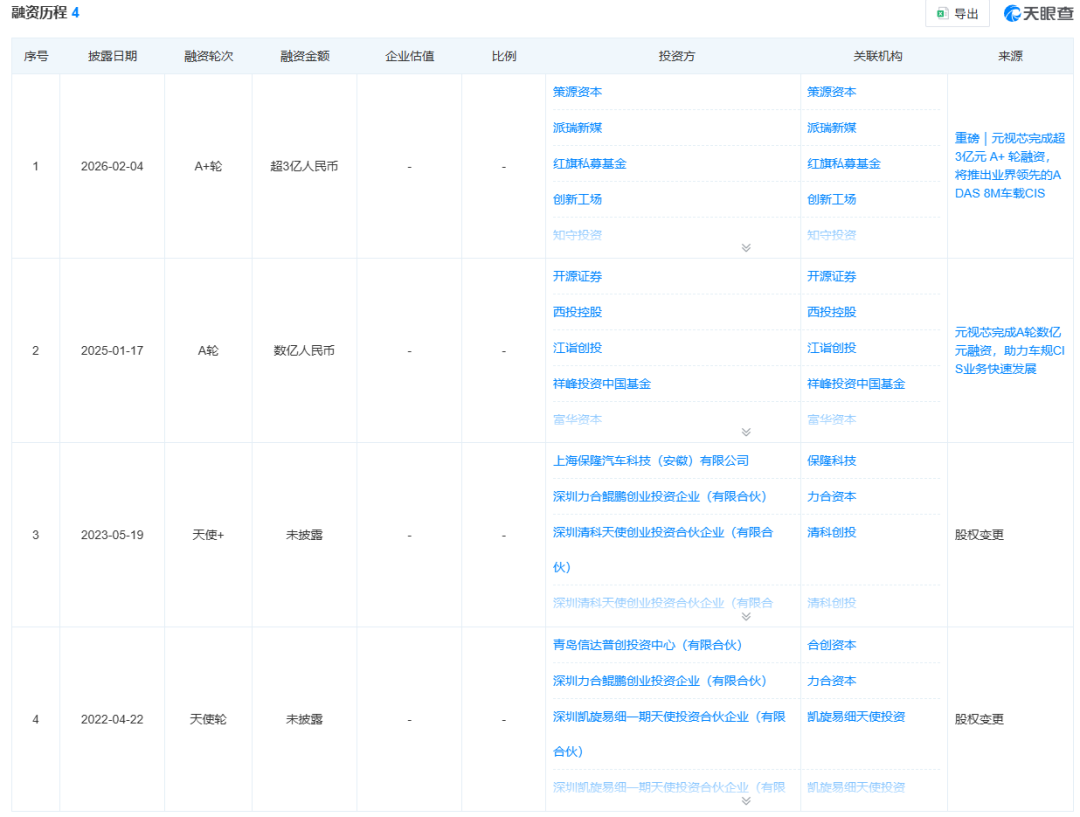The image size is (1080, 817).
Task: Select date cell 2026-02-04
Action: tap(112, 166)
